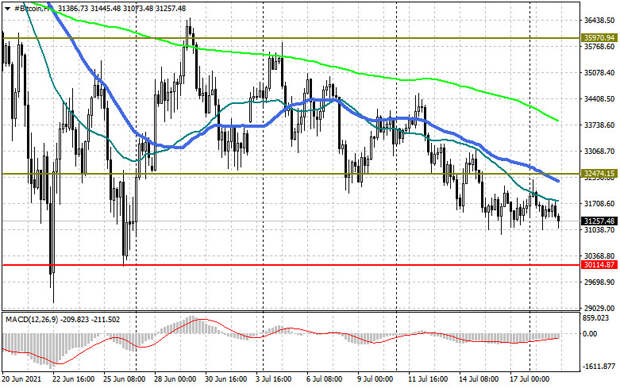Click the 31038.70 price scale value
Viewport: 620px width, 388px height.
click(599, 230)
